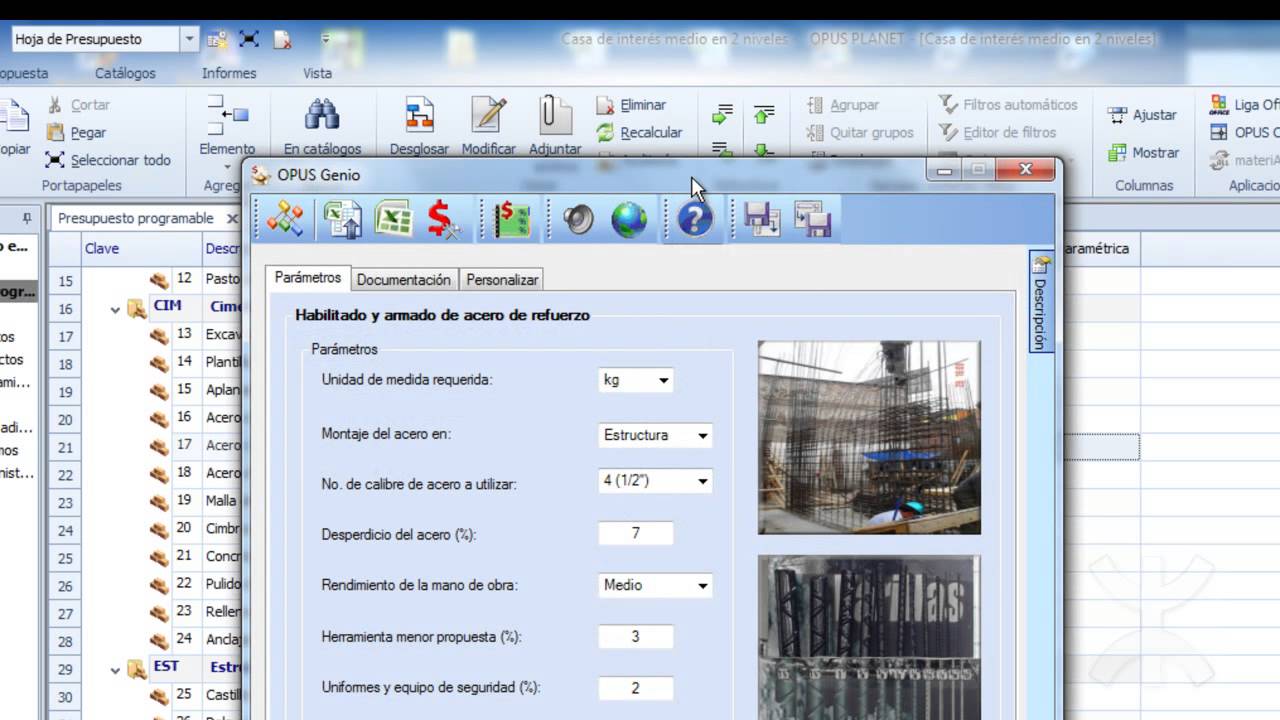Click the OPUS Genio help question-mark icon
Image resolution: width=1280 pixels, height=720 pixels.
(x=694, y=218)
